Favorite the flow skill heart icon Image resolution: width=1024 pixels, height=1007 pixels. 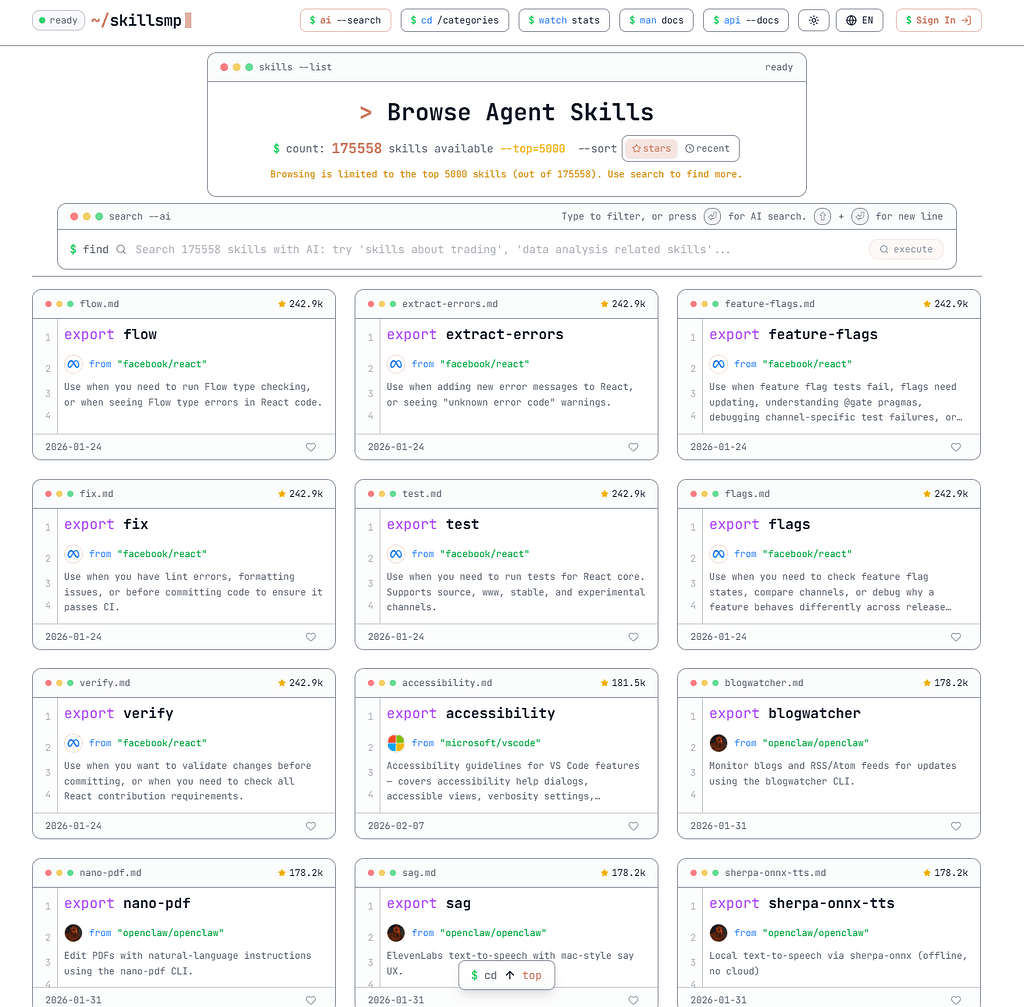pos(311,447)
